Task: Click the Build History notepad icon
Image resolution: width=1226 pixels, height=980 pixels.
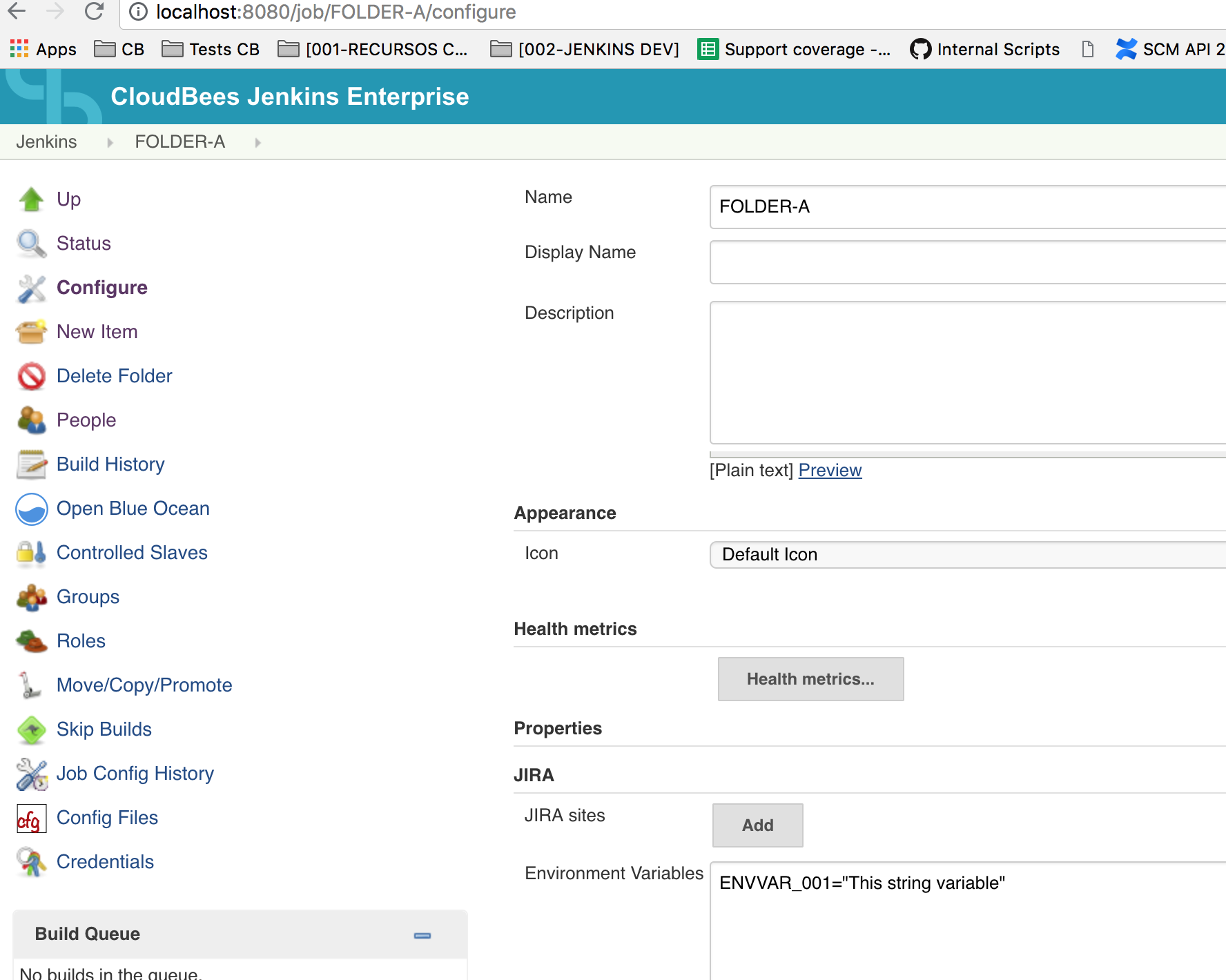Action: pyautogui.click(x=31, y=464)
